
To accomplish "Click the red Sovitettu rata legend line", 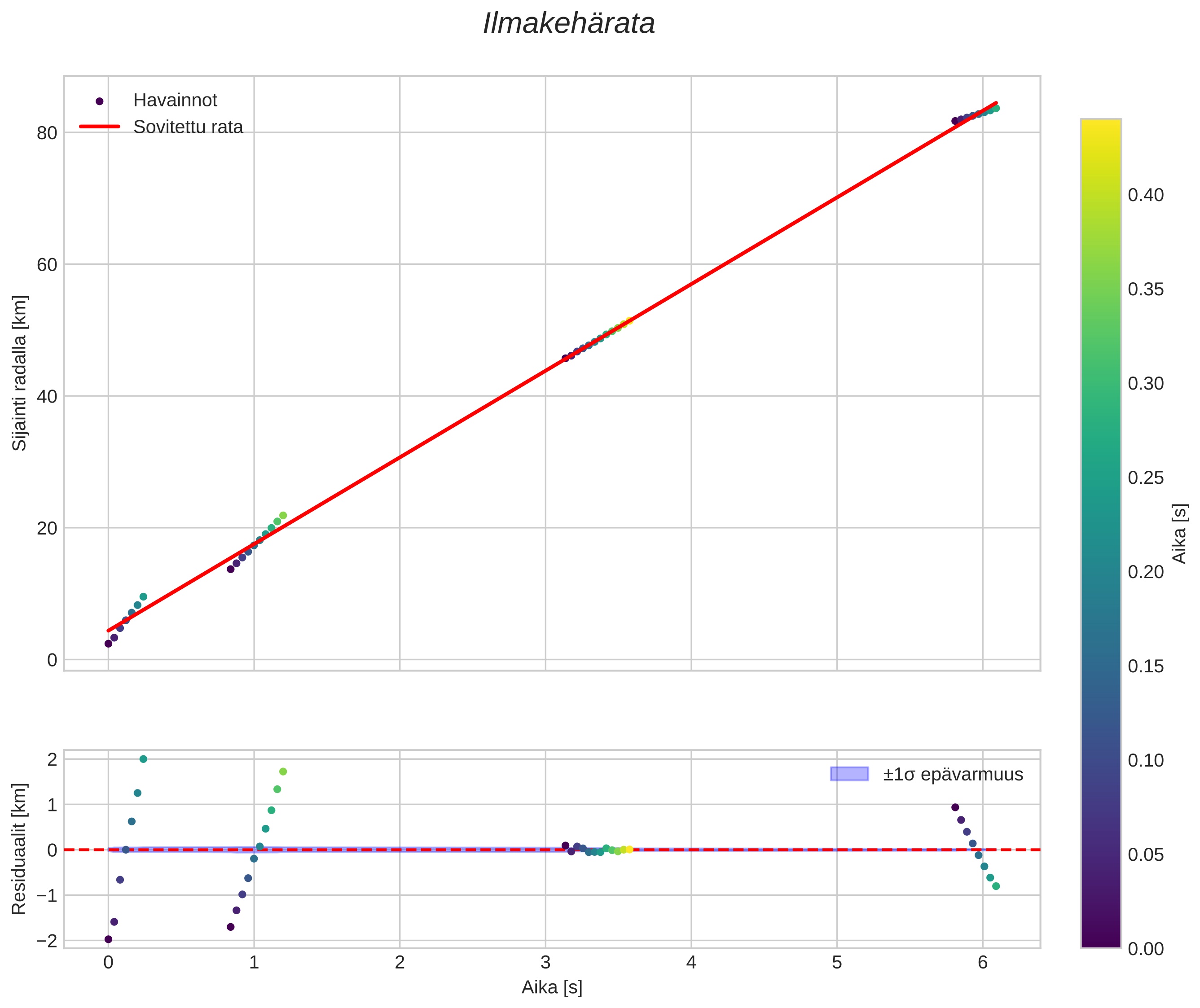I will 100,127.
